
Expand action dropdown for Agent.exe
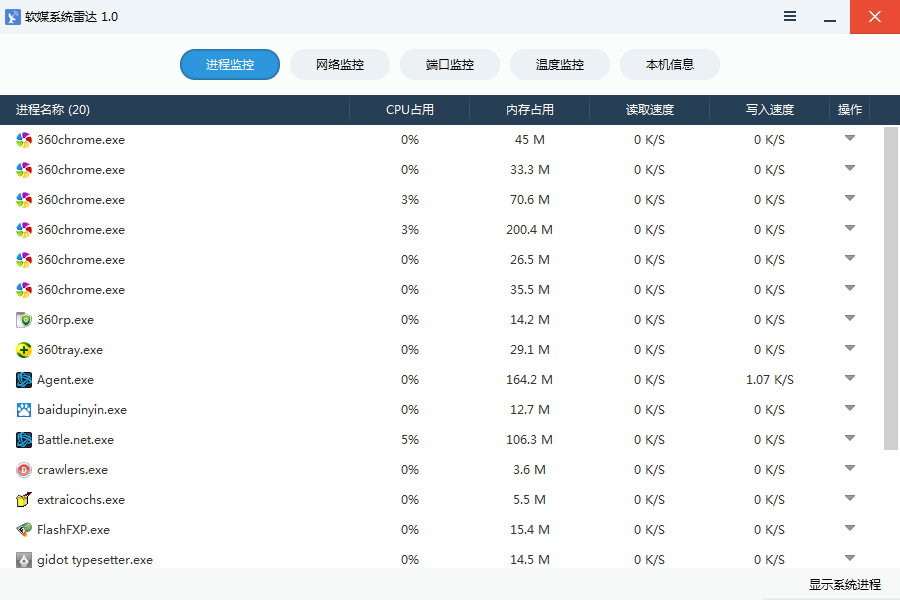tap(850, 378)
